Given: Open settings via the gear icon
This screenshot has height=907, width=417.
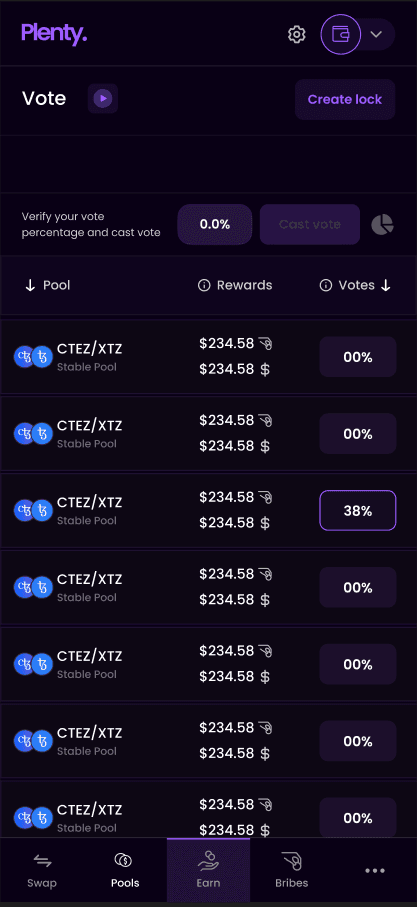Looking at the screenshot, I should click(297, 34).
